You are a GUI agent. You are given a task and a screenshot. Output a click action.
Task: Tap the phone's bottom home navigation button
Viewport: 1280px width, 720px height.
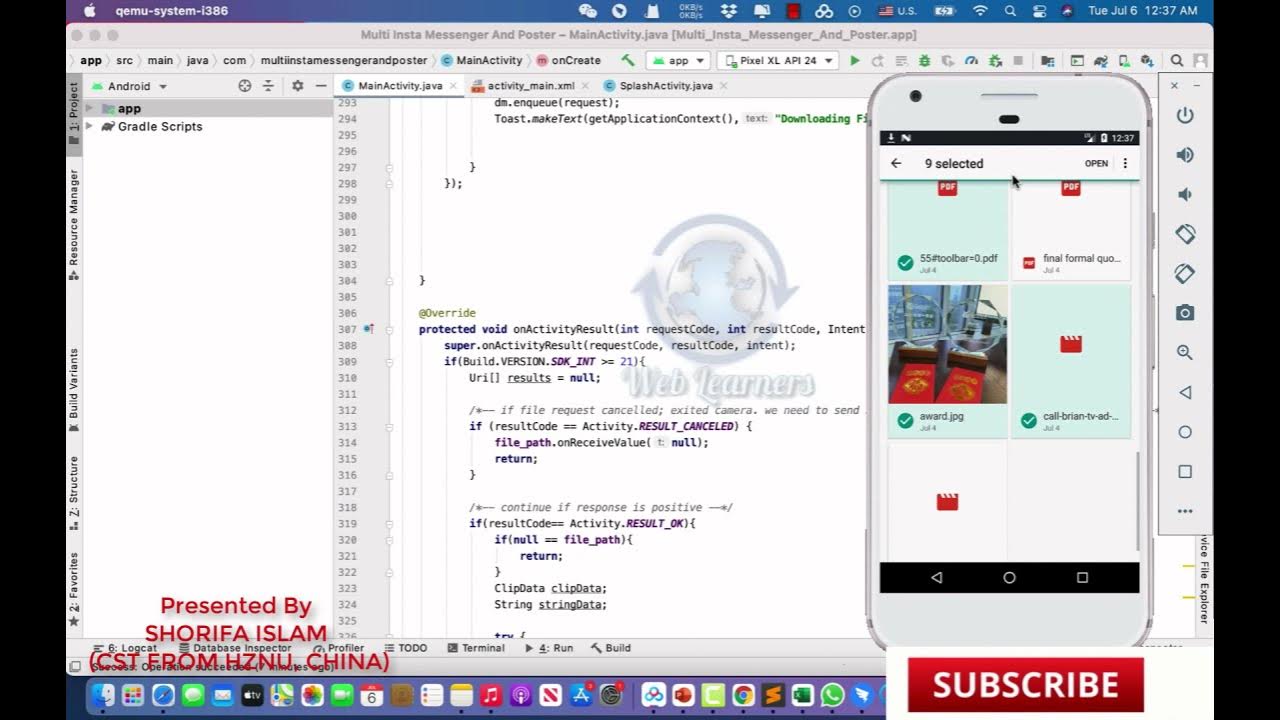1009,577
